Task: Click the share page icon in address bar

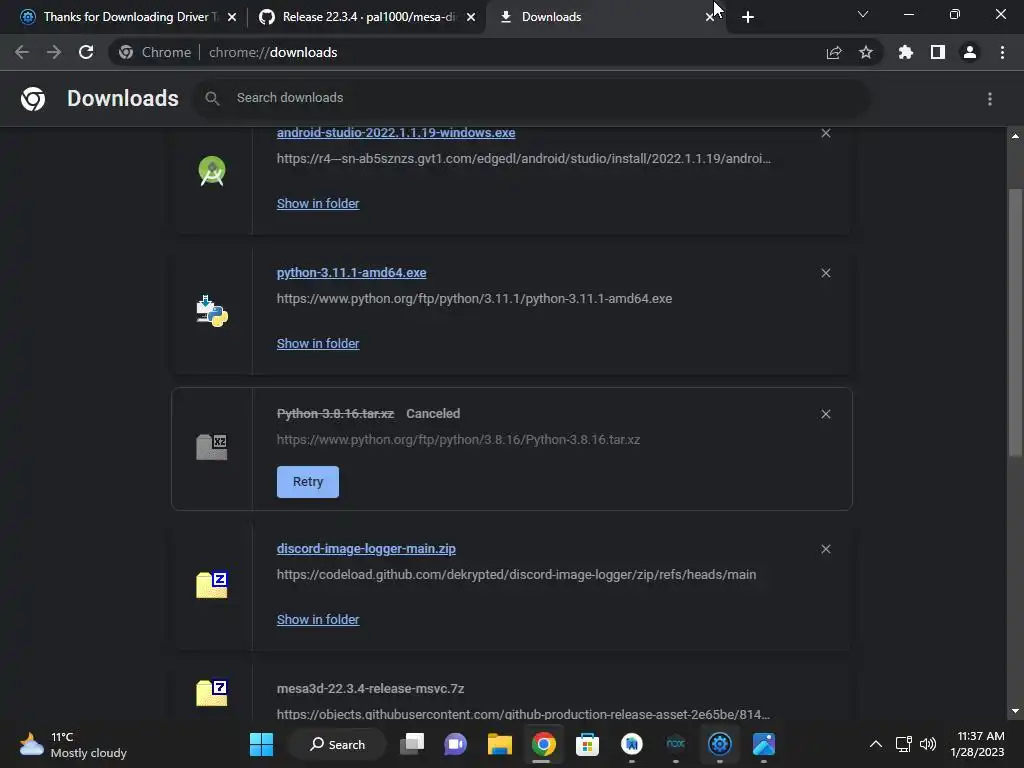Action: tap(834, 52)
